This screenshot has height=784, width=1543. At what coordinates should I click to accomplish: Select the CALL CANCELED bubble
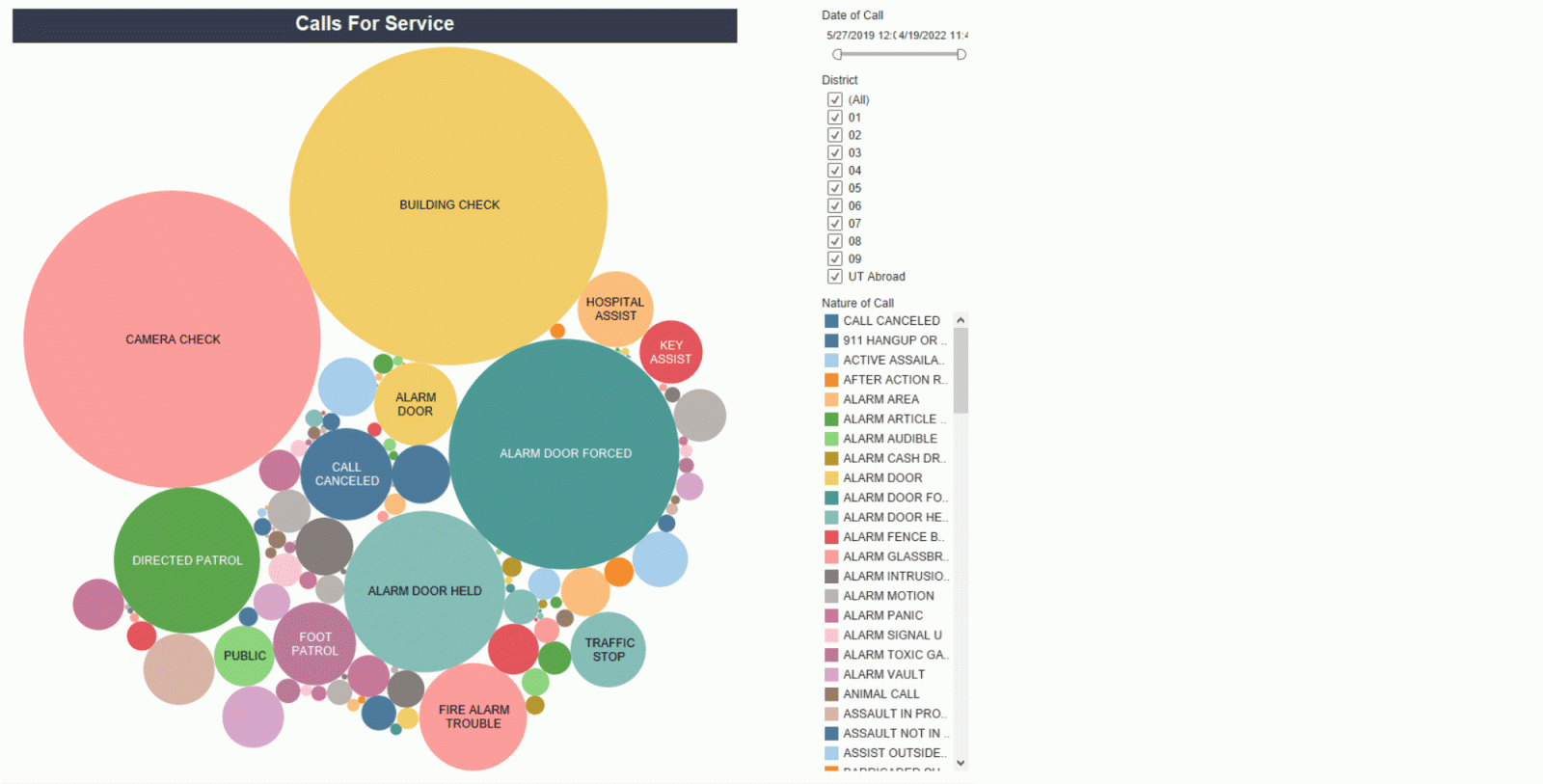pyautogui.click(x=346, y=474)
